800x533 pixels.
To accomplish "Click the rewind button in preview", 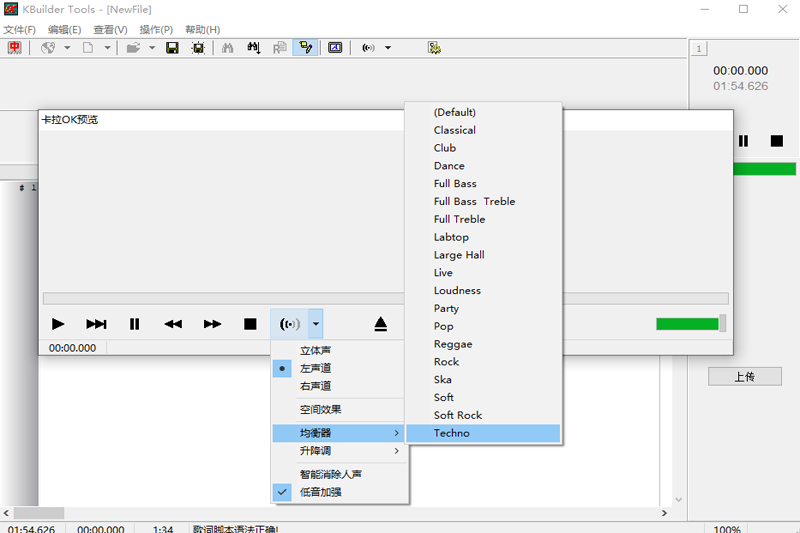I will coord(173,324).
